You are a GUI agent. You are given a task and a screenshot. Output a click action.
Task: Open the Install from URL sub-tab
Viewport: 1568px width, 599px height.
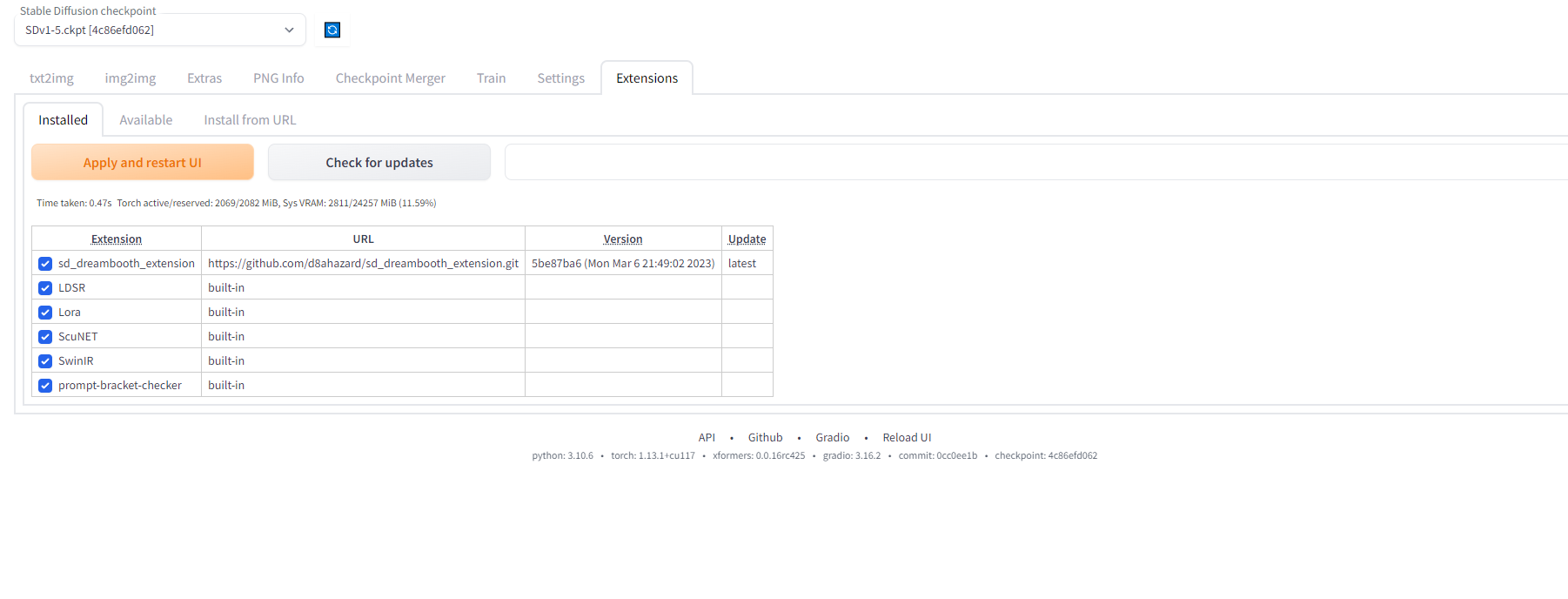[x=250, y=120]
